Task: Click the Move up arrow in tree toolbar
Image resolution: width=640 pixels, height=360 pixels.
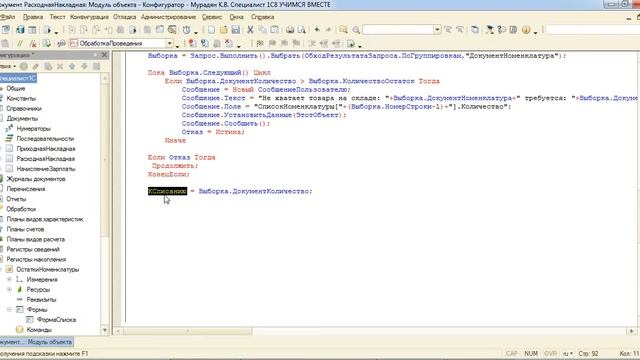Action: [72, 66]
